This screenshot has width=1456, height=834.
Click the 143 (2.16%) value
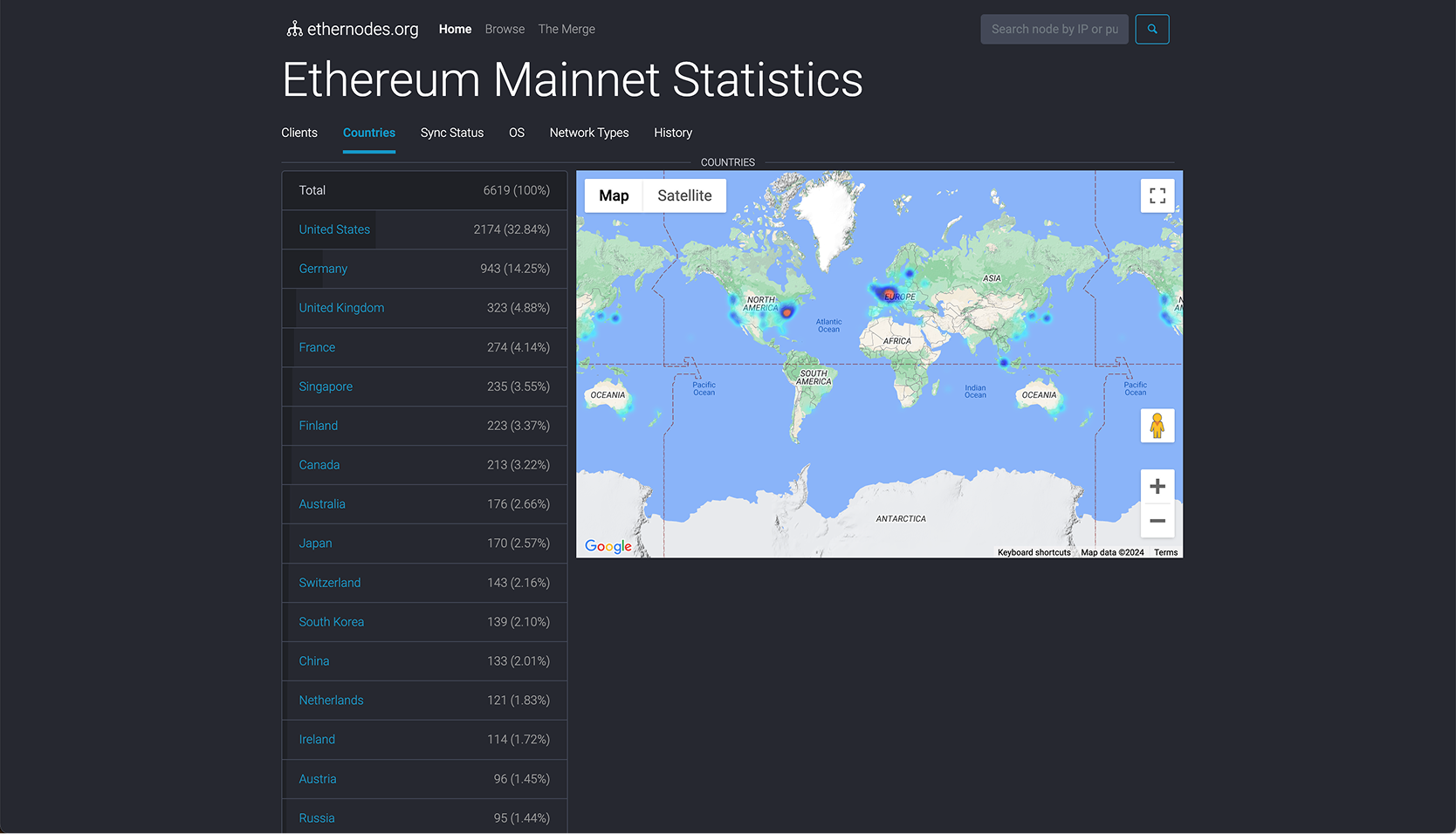(519, 583)
